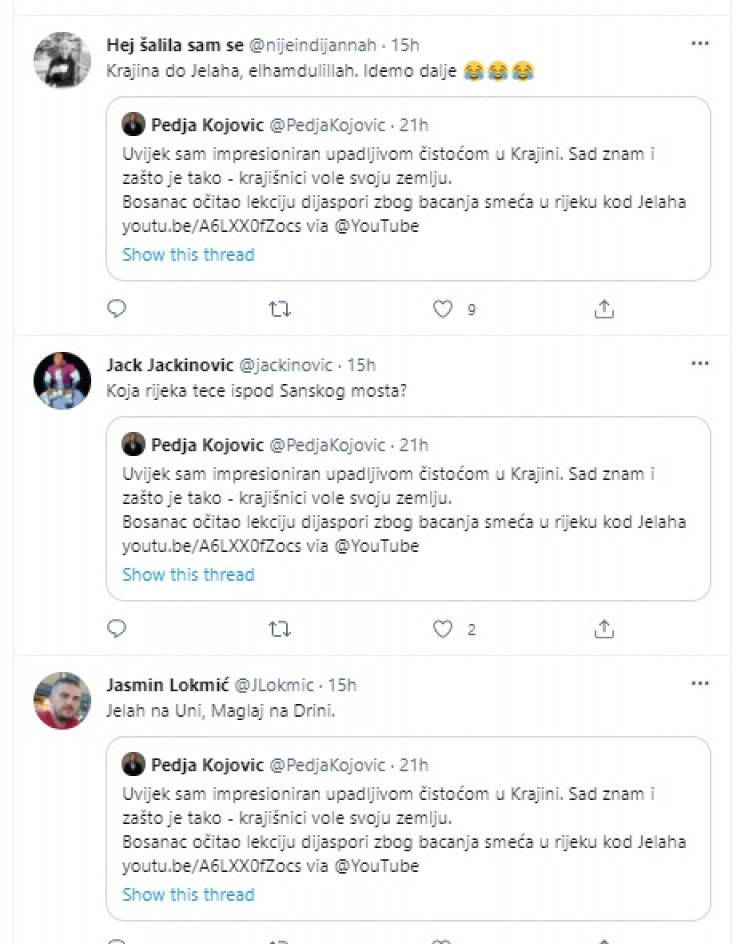The height and width of the screenshot is (944, 737).
Task: Share the 'Krajina do Jelaha' tweet
Action: [x=604, y=309]
